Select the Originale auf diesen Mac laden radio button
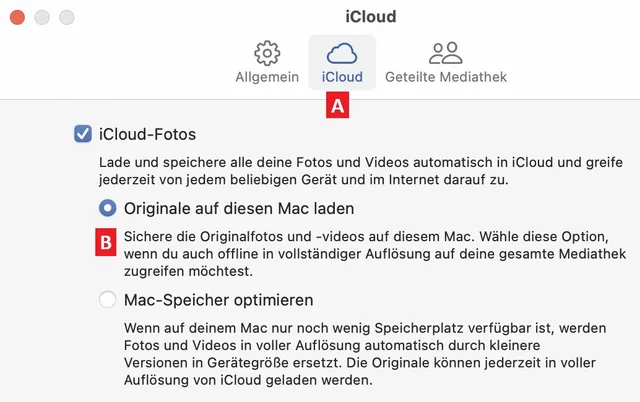 pos(108,209)
